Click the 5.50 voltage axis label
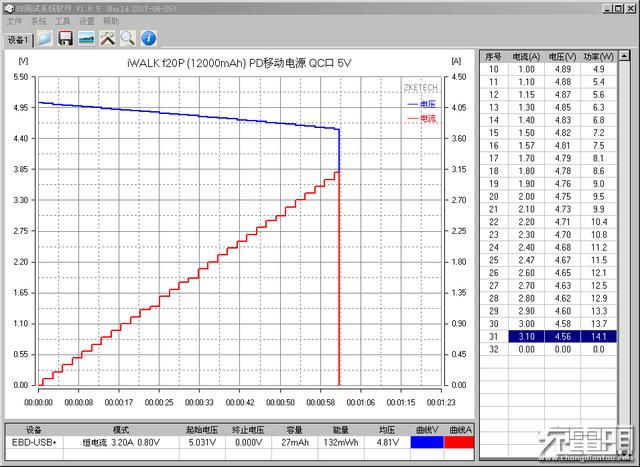Screen dimensions: 640x467 click(x=20, y=77)
